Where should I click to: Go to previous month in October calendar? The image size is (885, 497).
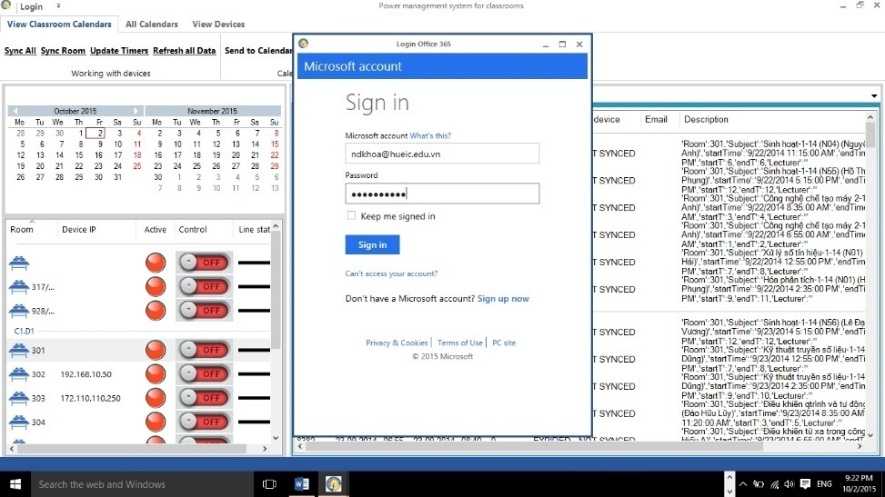click(x=15, y=111)
